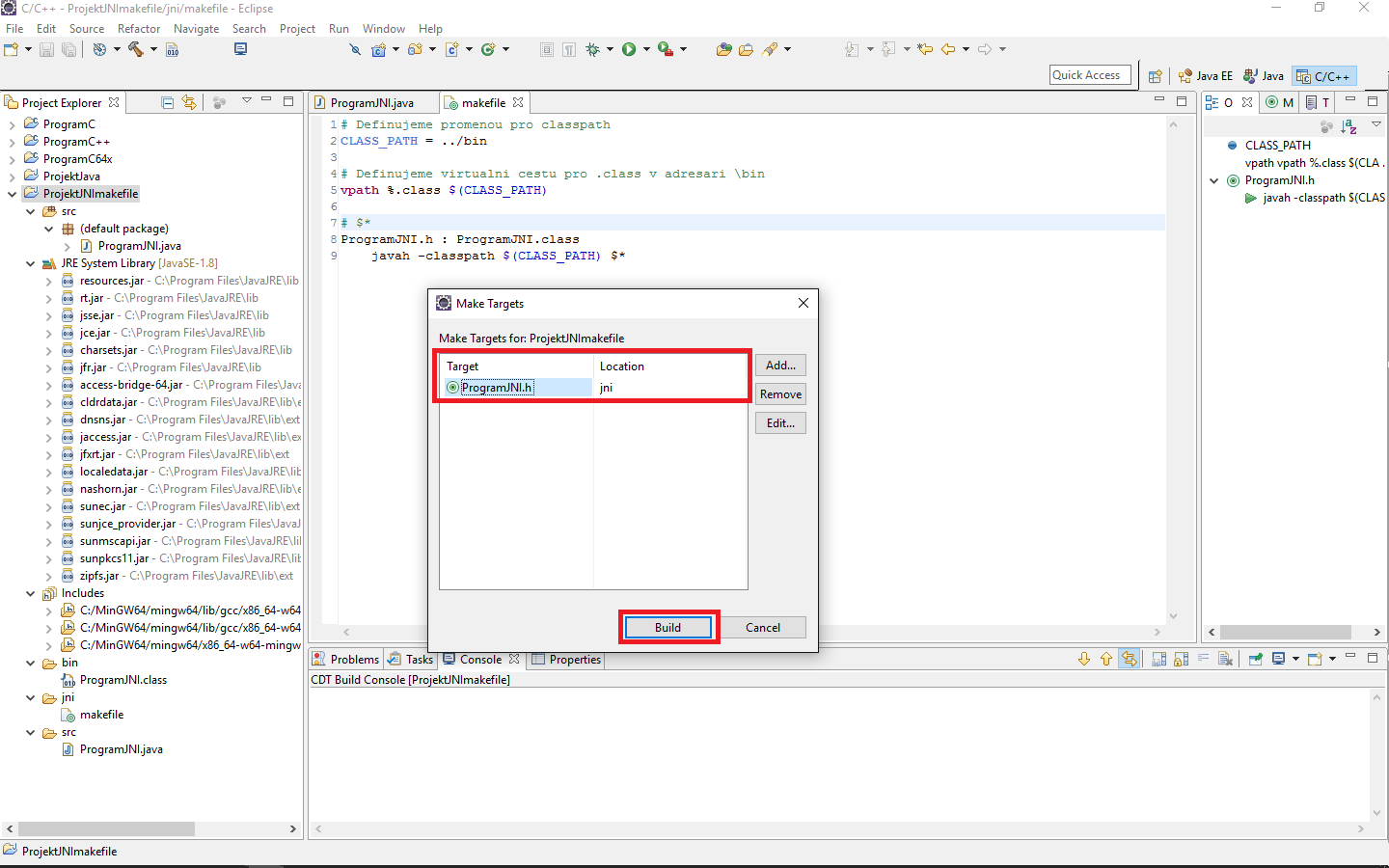Collapse the JRE System Library node
Screen dimensions: 1389x868
tap(30, 262)
